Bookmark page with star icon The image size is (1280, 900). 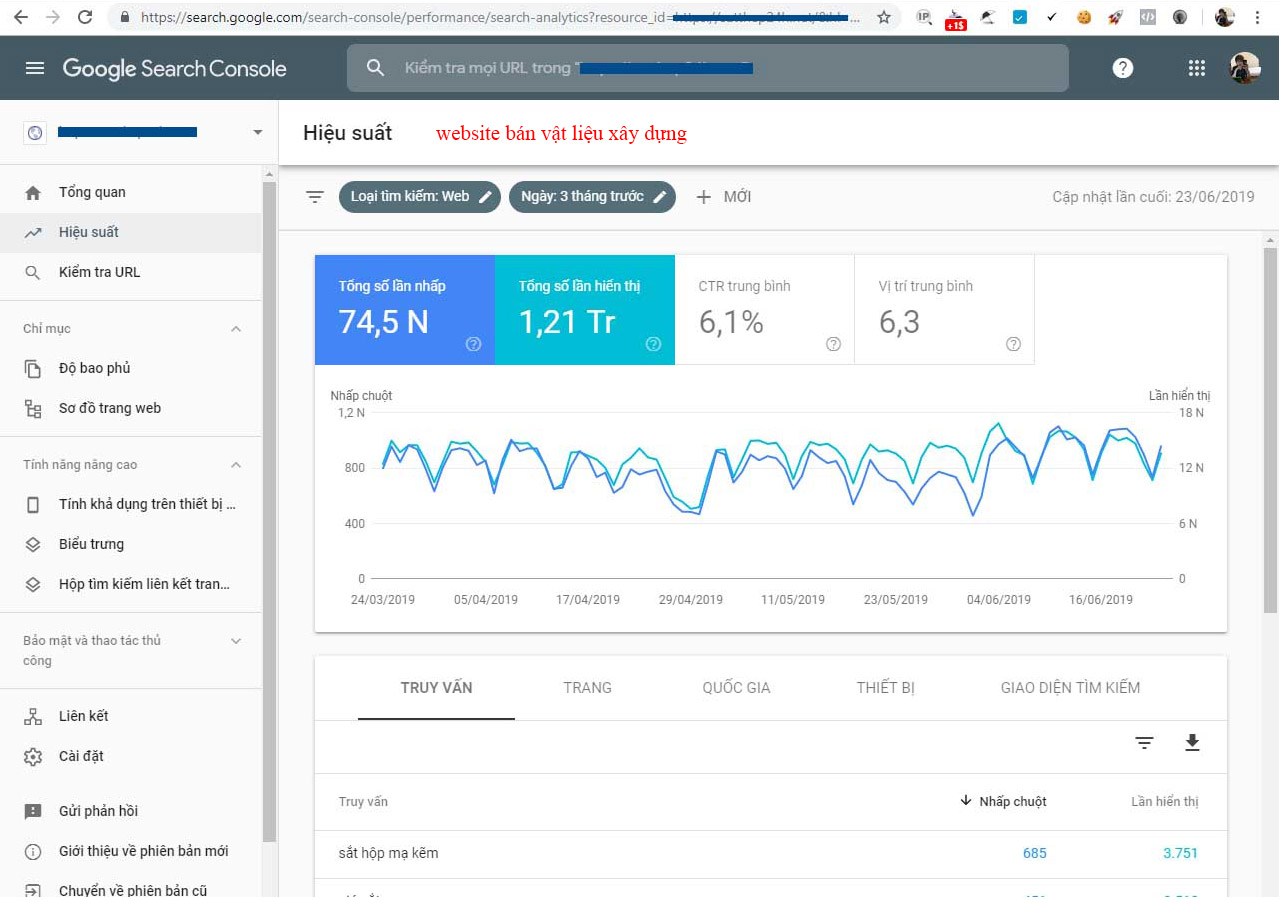(x=884, y=17)
